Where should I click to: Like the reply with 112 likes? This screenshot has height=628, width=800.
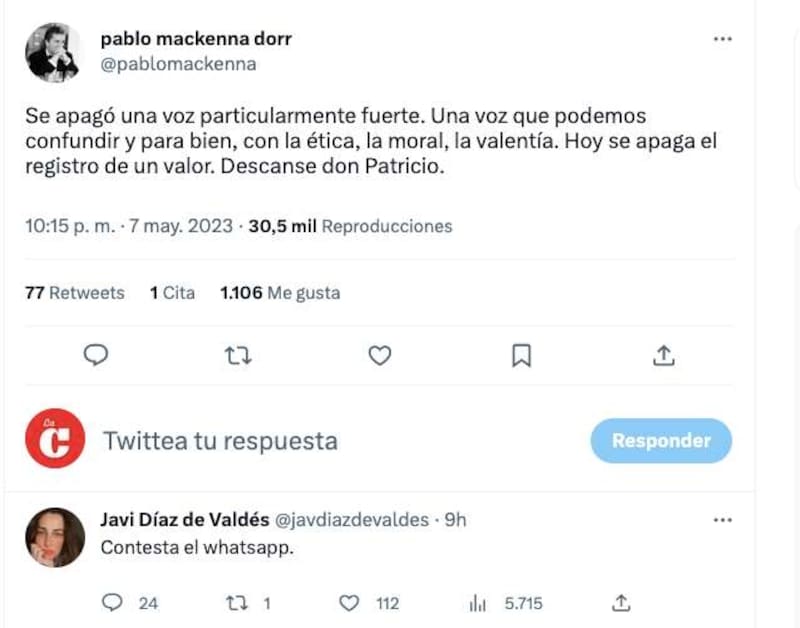[349, 603]
